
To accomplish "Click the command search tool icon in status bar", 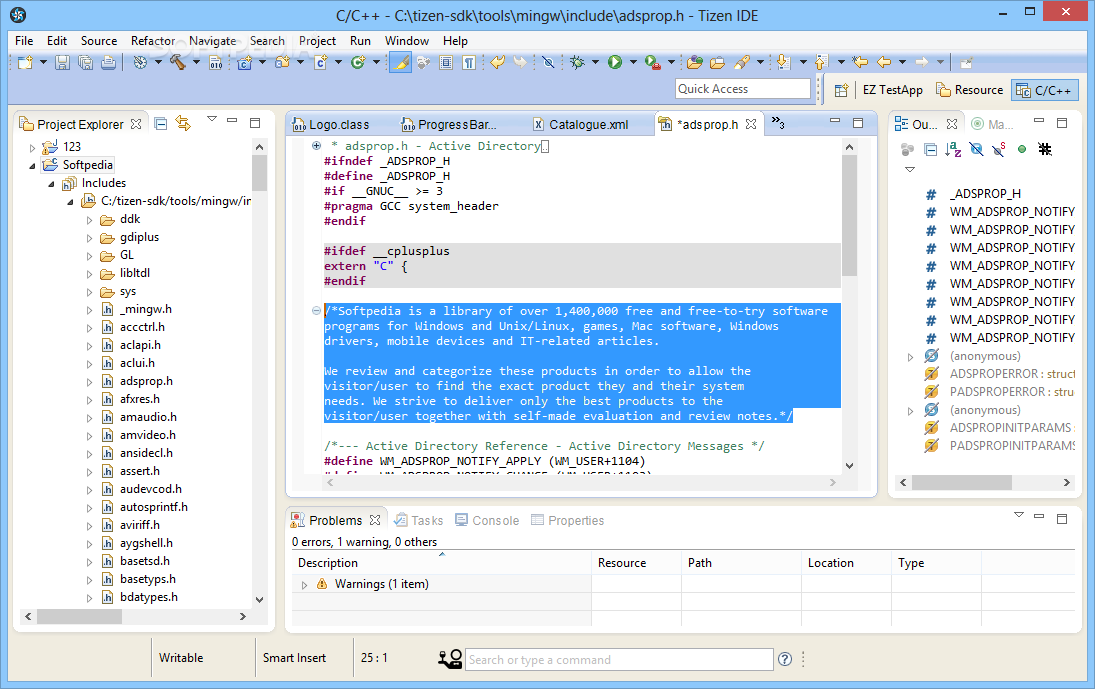I will [x=450, y=659].
